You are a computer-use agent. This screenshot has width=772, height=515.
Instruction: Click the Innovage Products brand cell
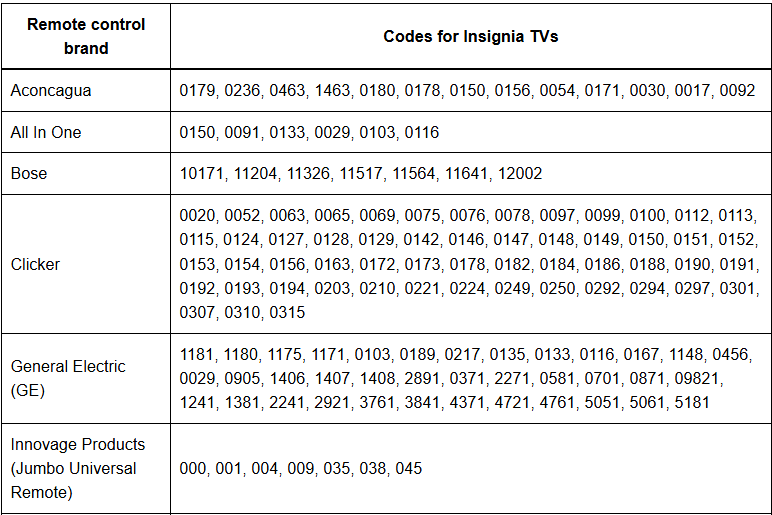click(78, 468)
